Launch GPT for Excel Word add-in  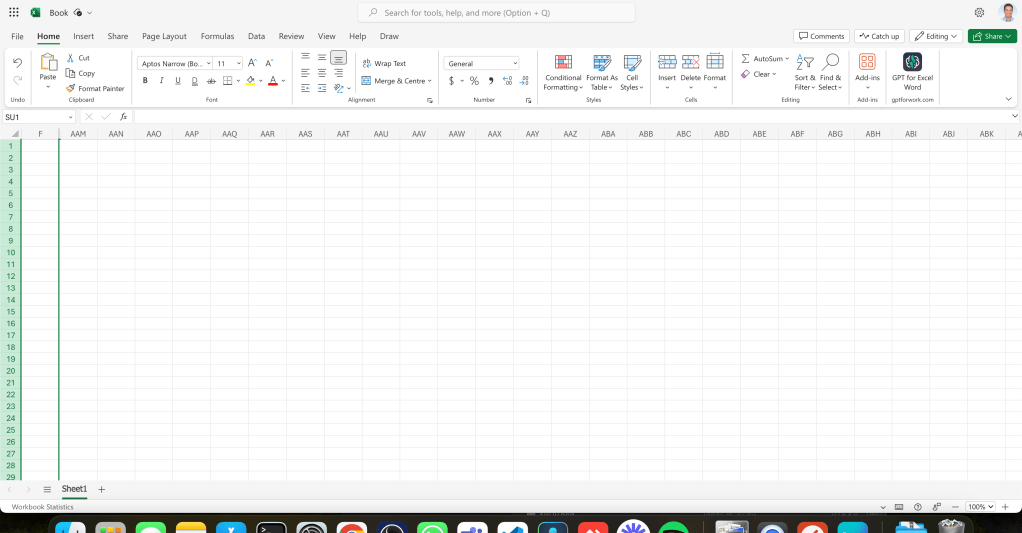(x=912, y=72)
